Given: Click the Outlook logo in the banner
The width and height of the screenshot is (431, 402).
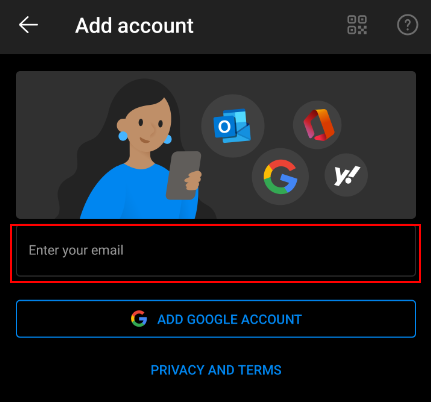Looking at the screenshot, I should click(232, 126).
